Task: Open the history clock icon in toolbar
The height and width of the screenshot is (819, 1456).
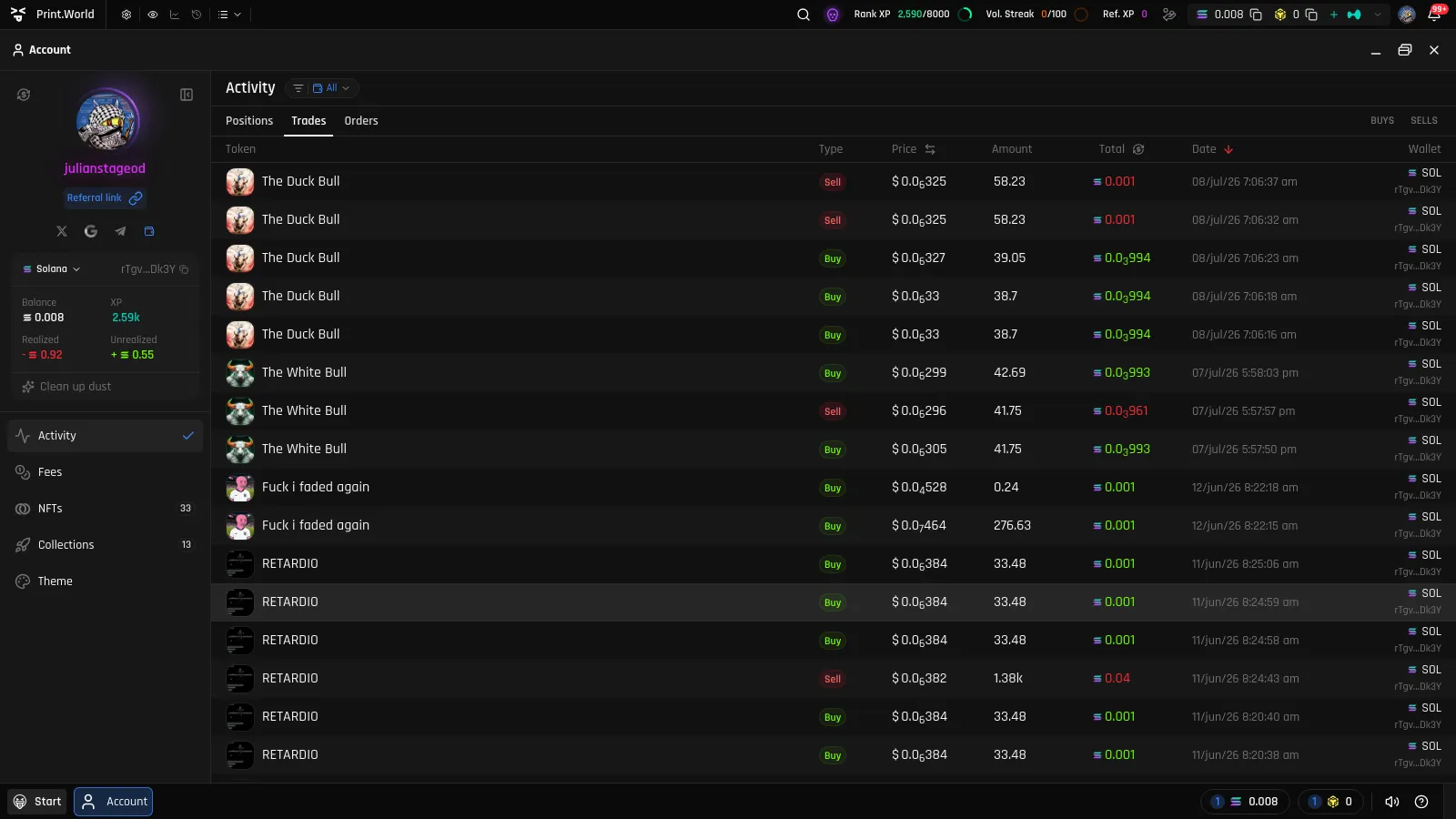Action: coord(196,15)
